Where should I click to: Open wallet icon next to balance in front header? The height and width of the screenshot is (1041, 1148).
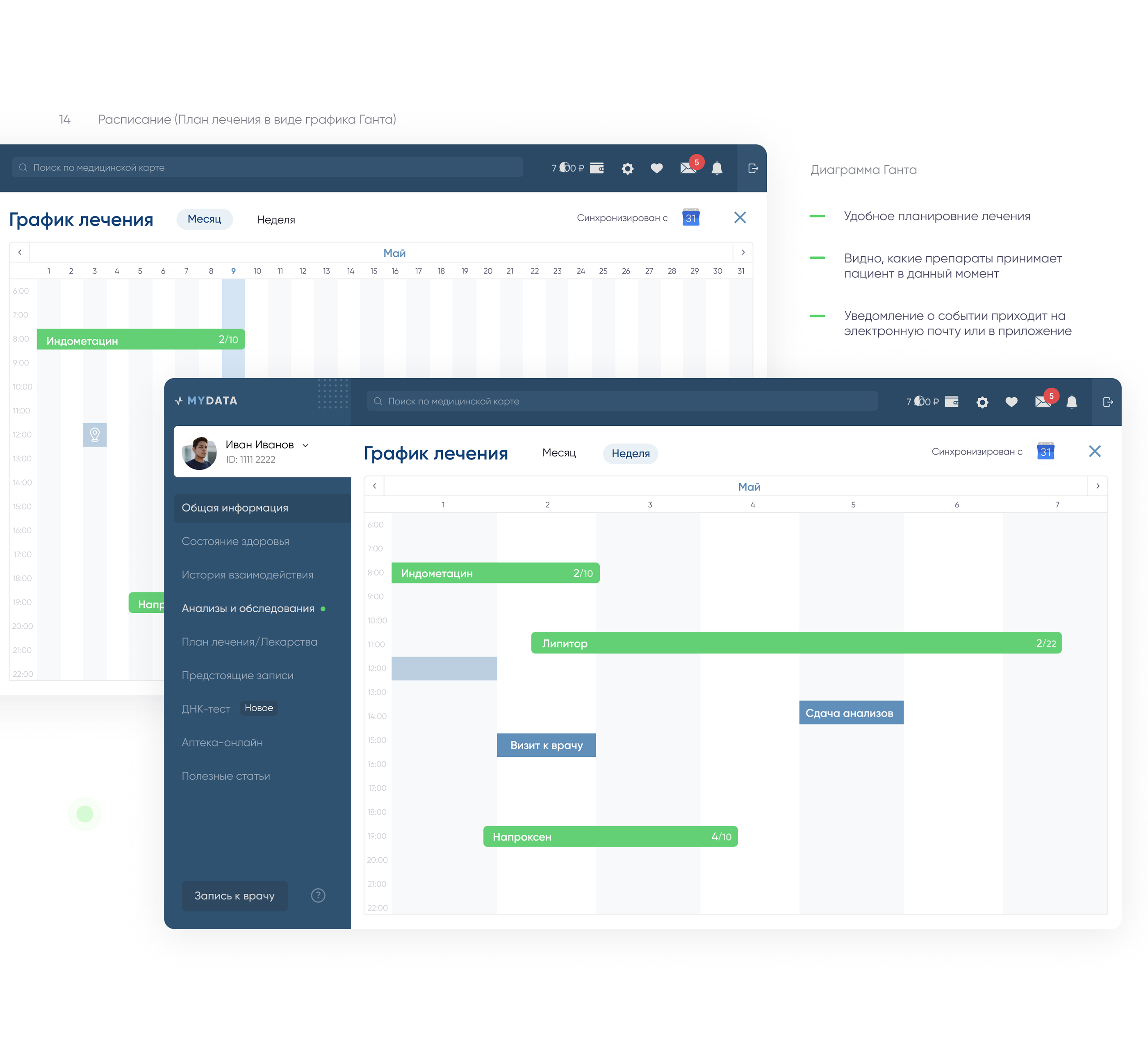pyautogui.click(x=952, y=402)
